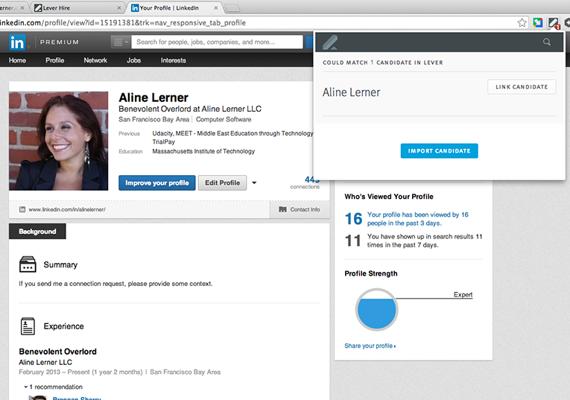Click Aline Lerner's profile photo

pyautogui.click(x=59, y=141)
